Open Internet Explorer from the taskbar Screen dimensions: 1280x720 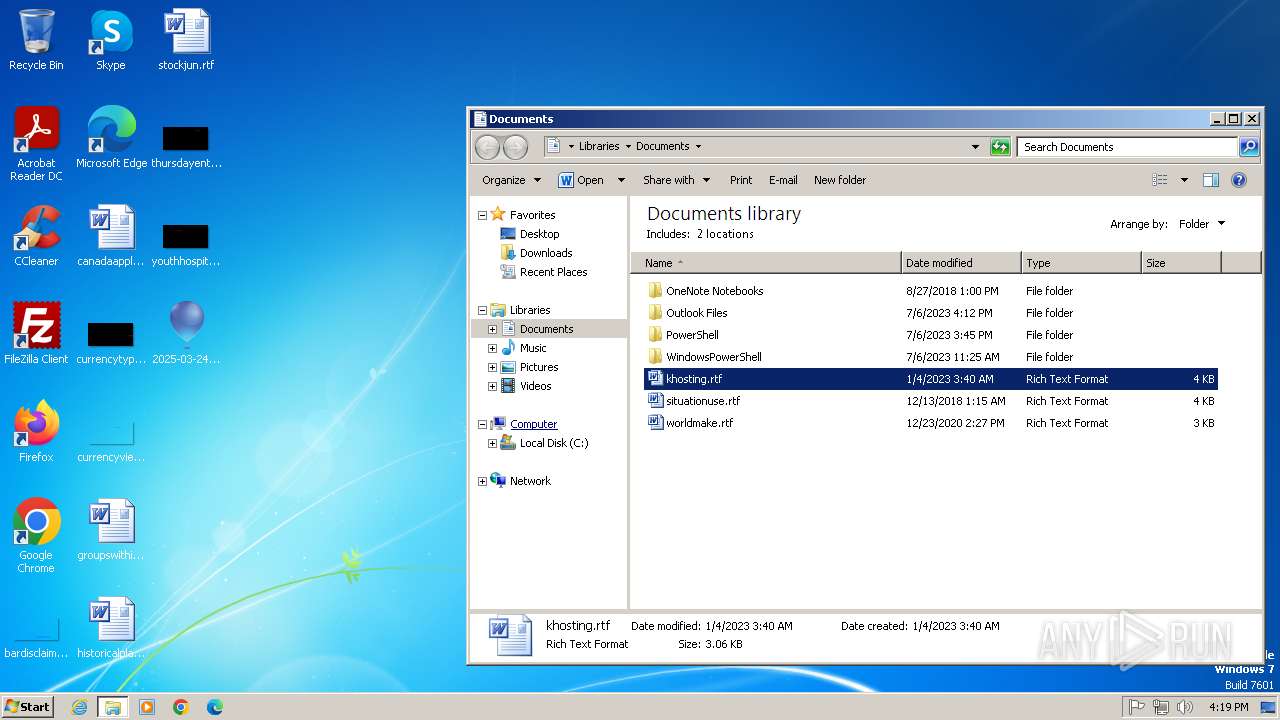[x=79, y=707]
